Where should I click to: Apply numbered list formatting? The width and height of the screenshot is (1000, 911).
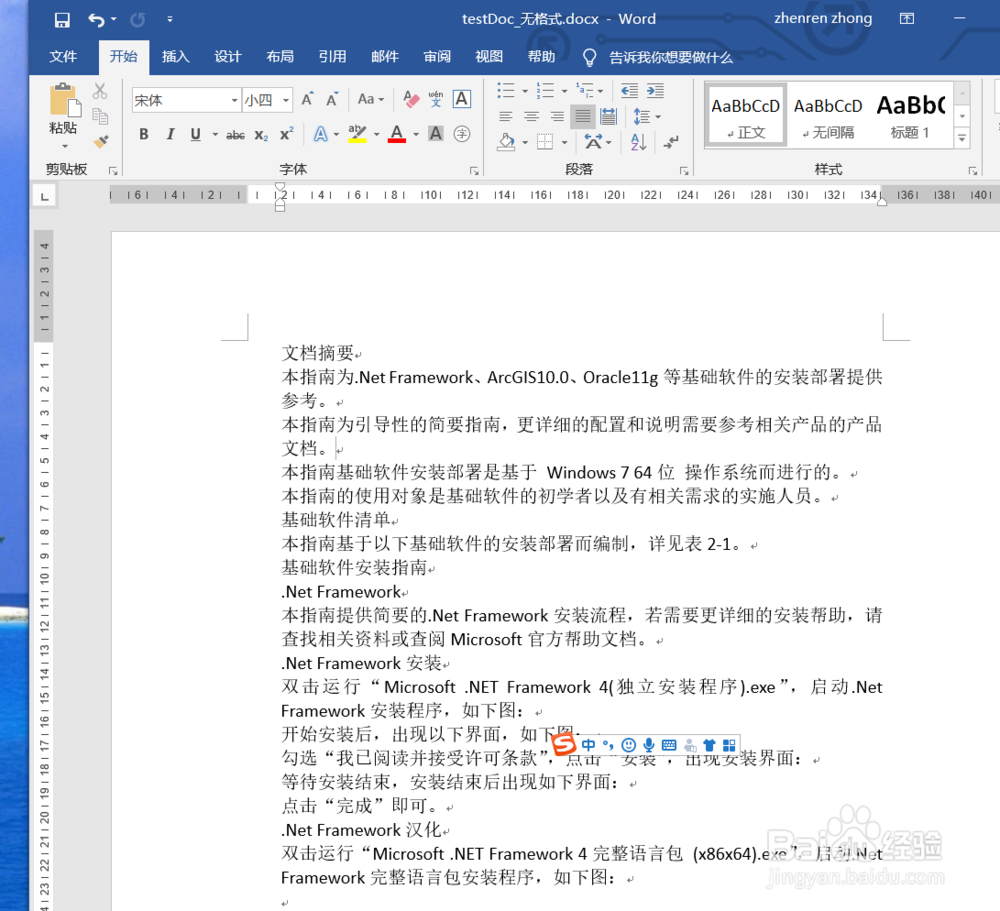coord(545,91)
